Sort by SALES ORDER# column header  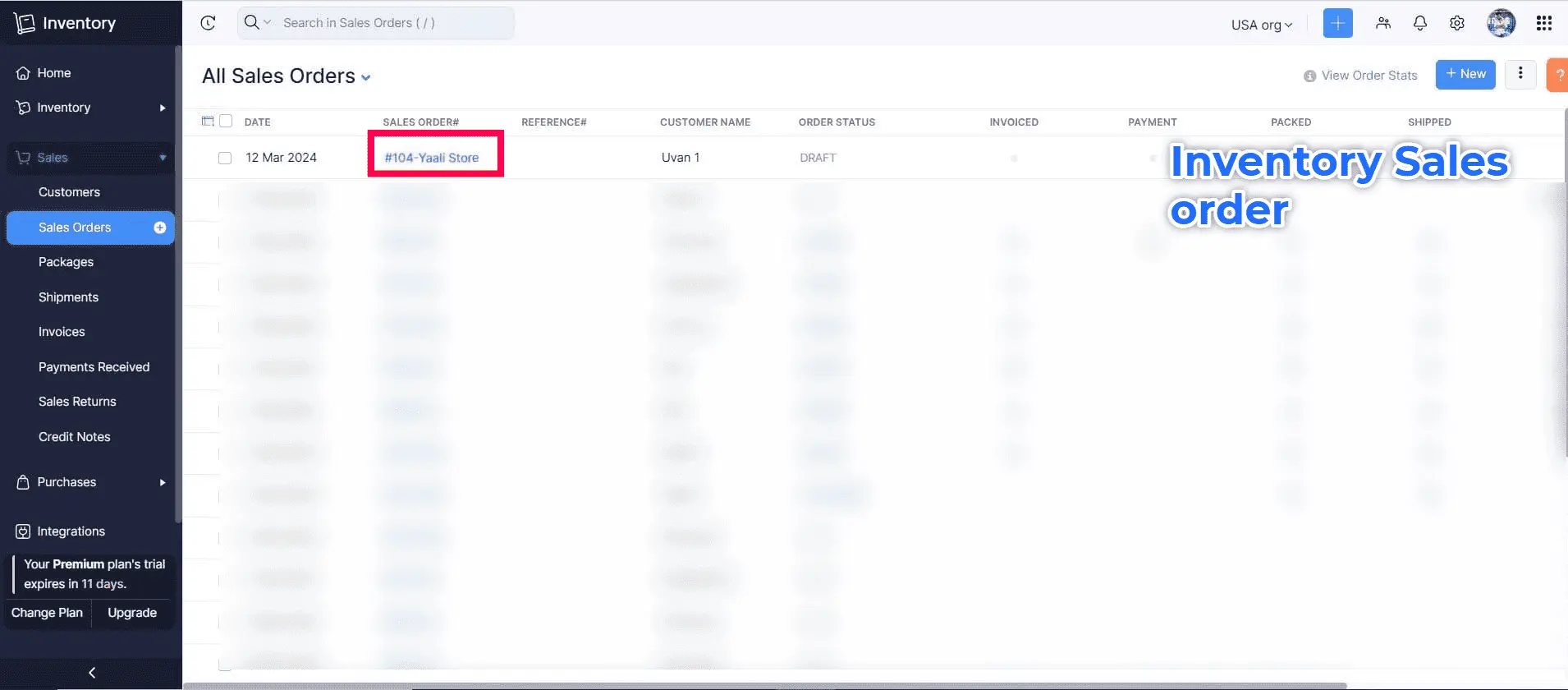(421, 122)
